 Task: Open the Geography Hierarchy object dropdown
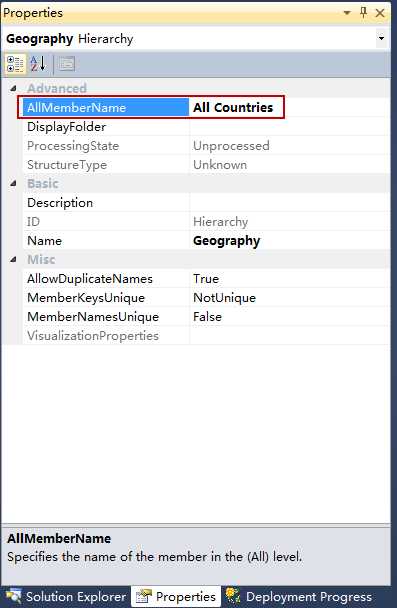point(381,38)
